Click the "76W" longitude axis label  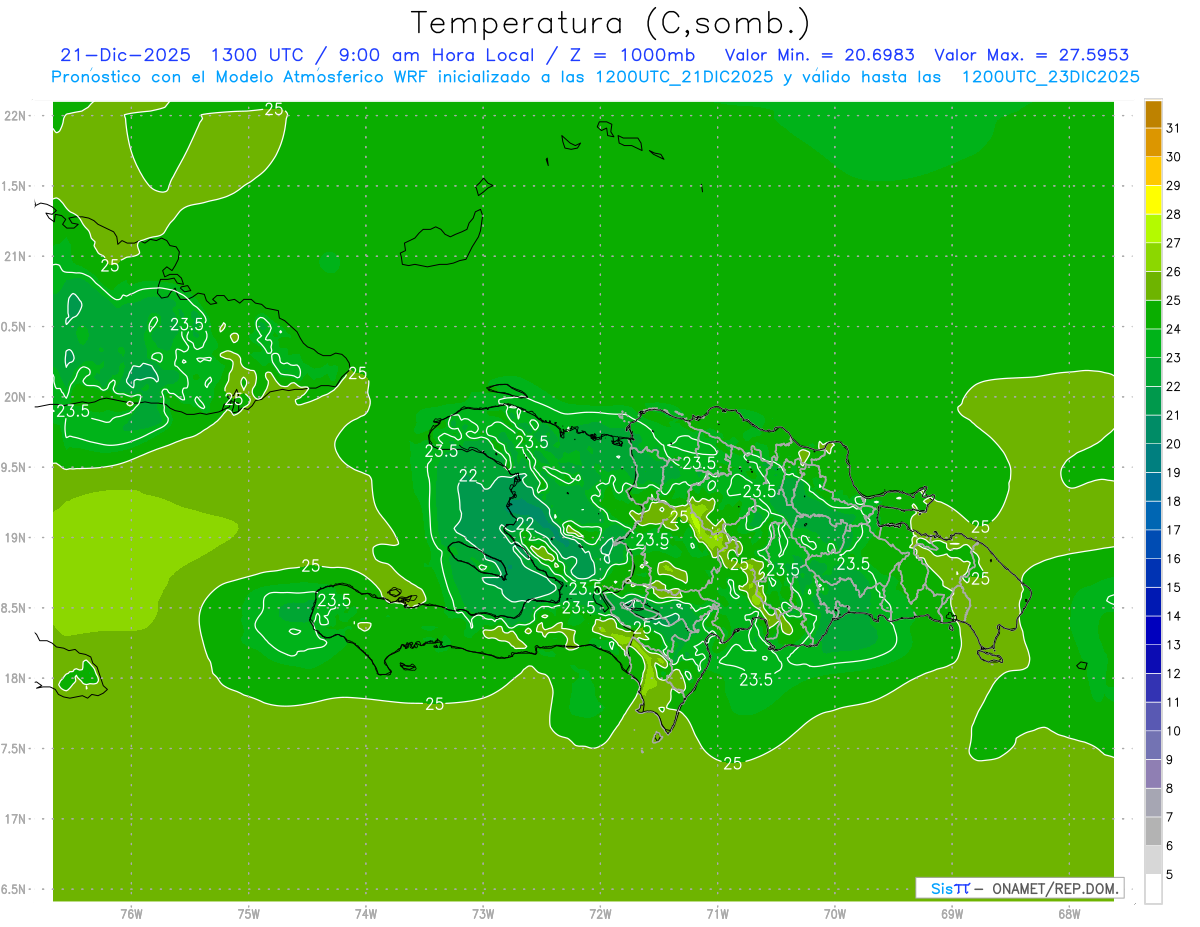tap(131, 913)
